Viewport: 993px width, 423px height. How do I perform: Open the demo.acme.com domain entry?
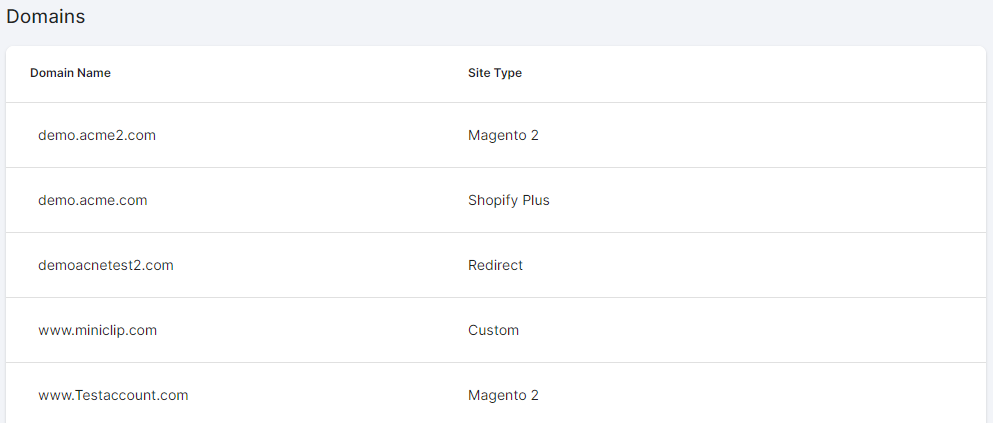pos(92,200)
